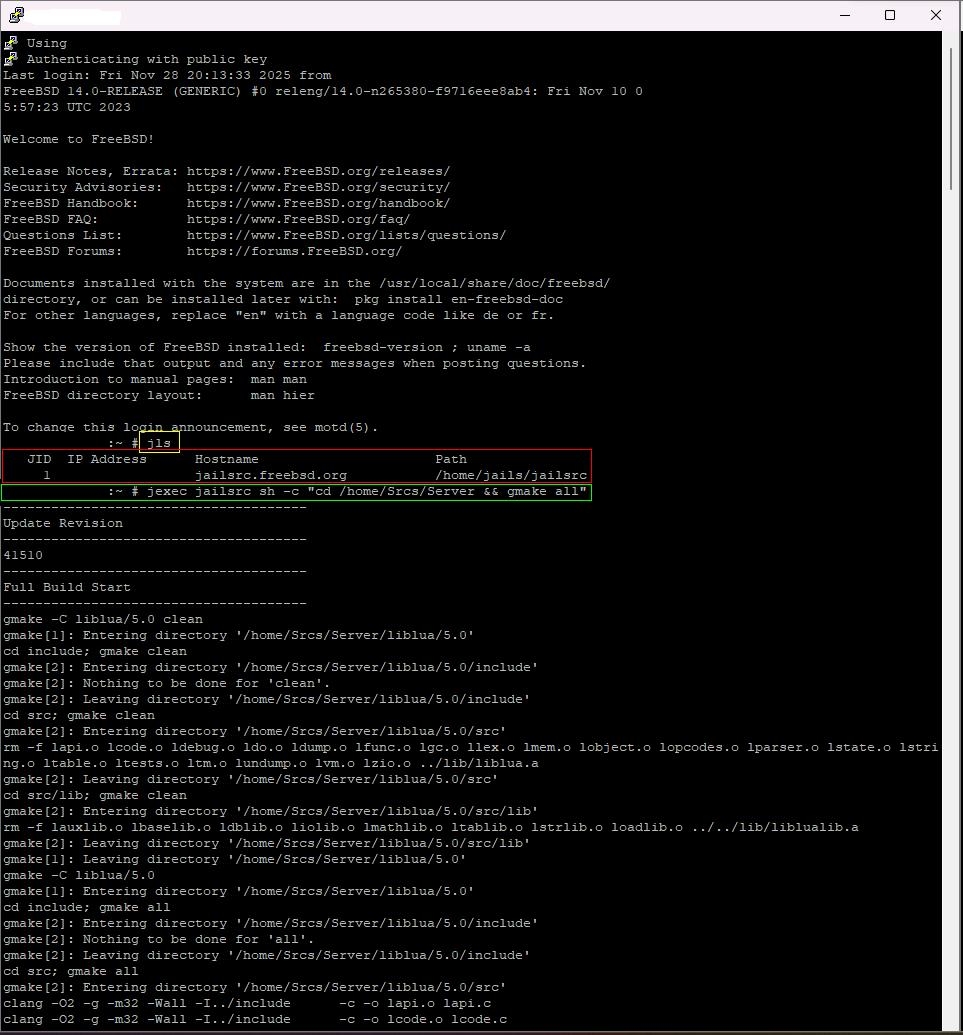This screenshot has width=963, height=1035.
Task: Click the highlighted jls command
Action: (159, 443)
